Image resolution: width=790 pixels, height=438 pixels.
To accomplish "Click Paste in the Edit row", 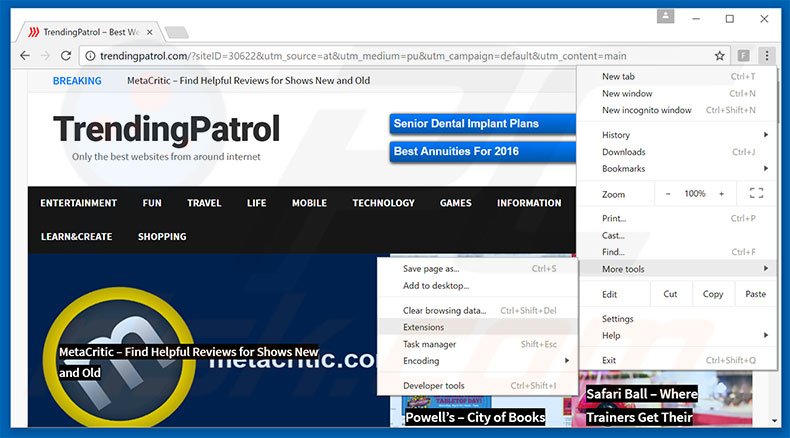I will point(755,294).
